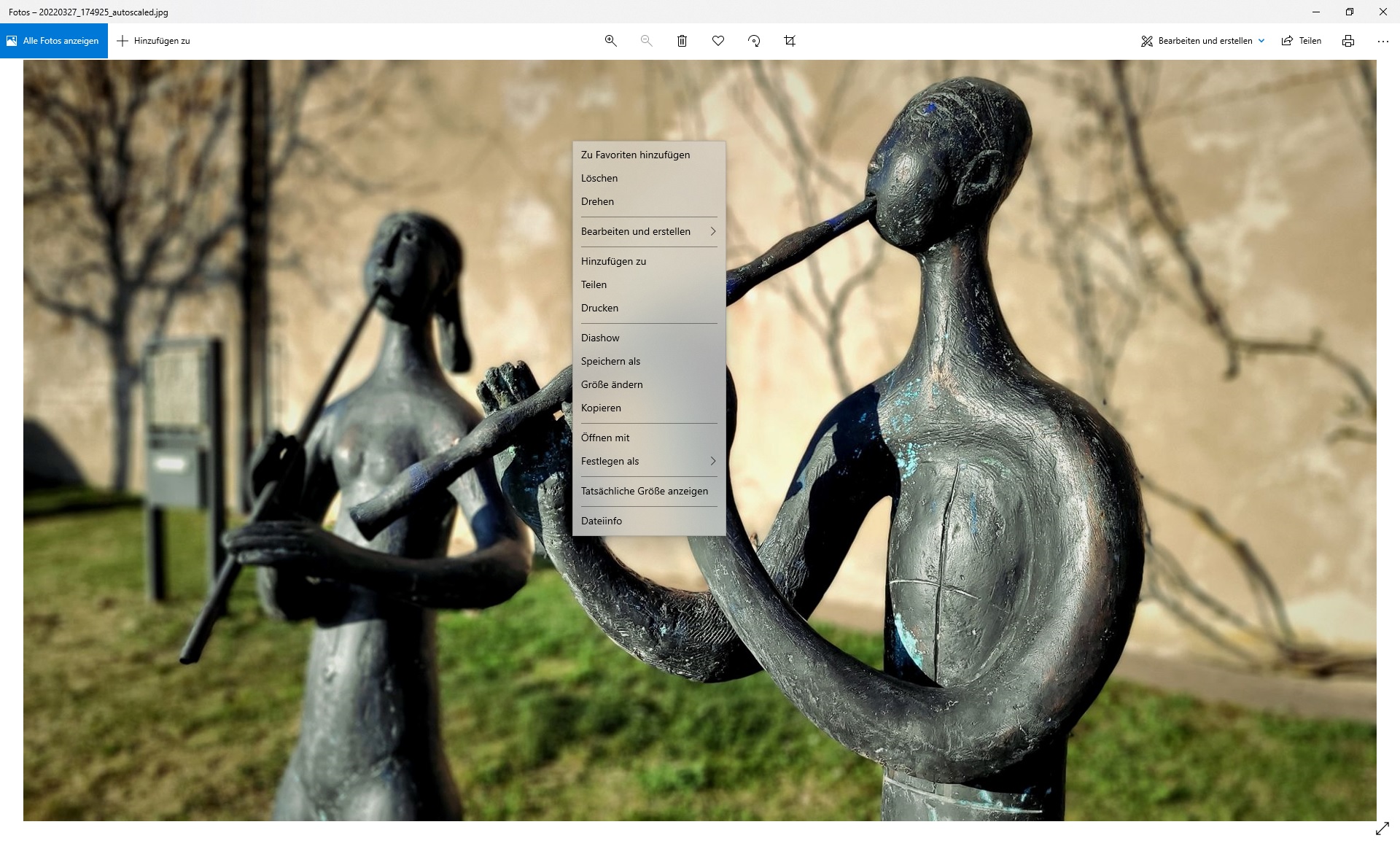The width and height of the screenshot is (1400, 846).
Task: Click the printer icon in toolbar
Action: coord(1347,41)
